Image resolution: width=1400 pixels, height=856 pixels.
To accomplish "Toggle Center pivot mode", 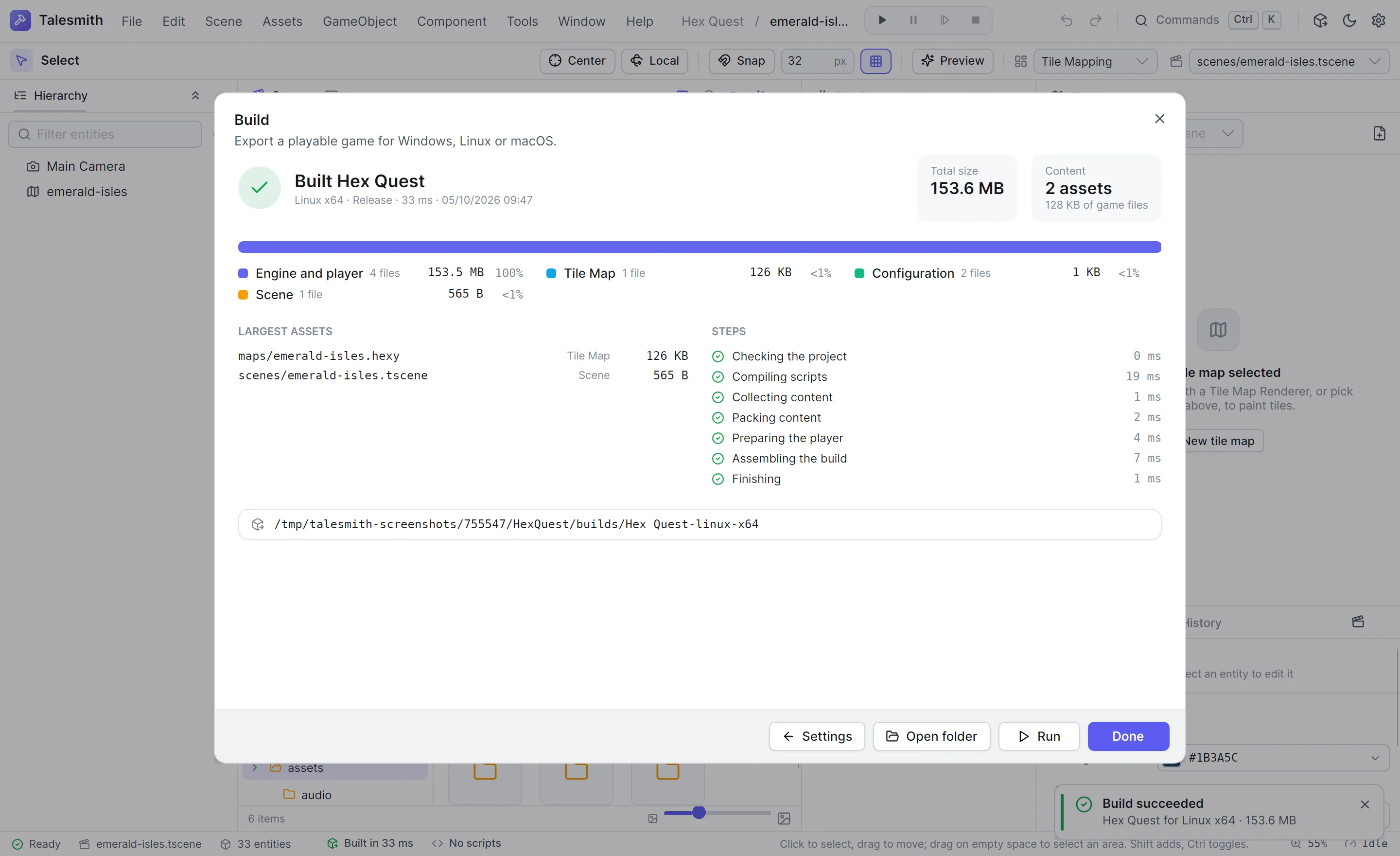I will point(577,61).
